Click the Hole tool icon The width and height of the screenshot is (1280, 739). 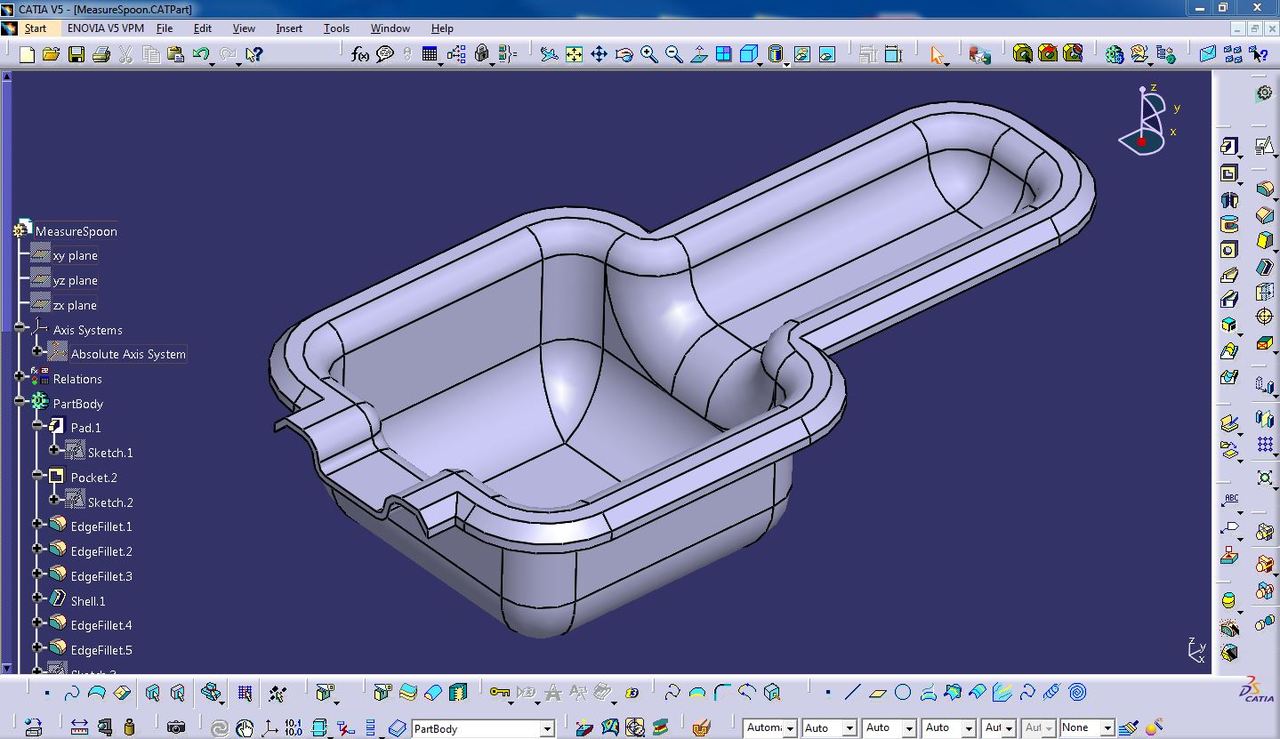(1229, 249)
